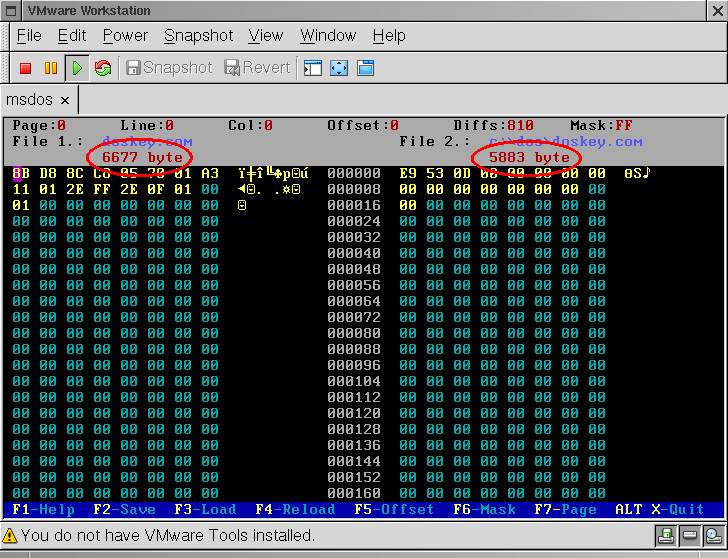
Task: Click the Mask:FF value
Action: pyautogui.click(x=601, y=125)
